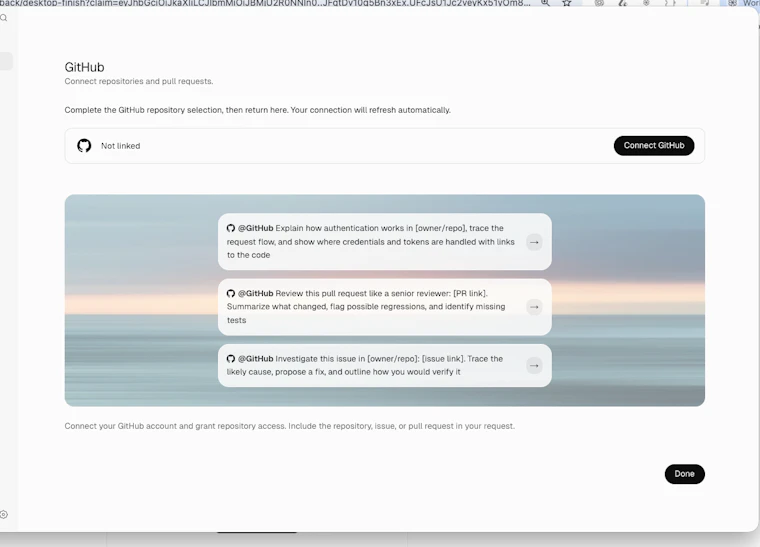Click the Connect GitHub button
This screenshot has height=547, width=760.
click(654, 145)
